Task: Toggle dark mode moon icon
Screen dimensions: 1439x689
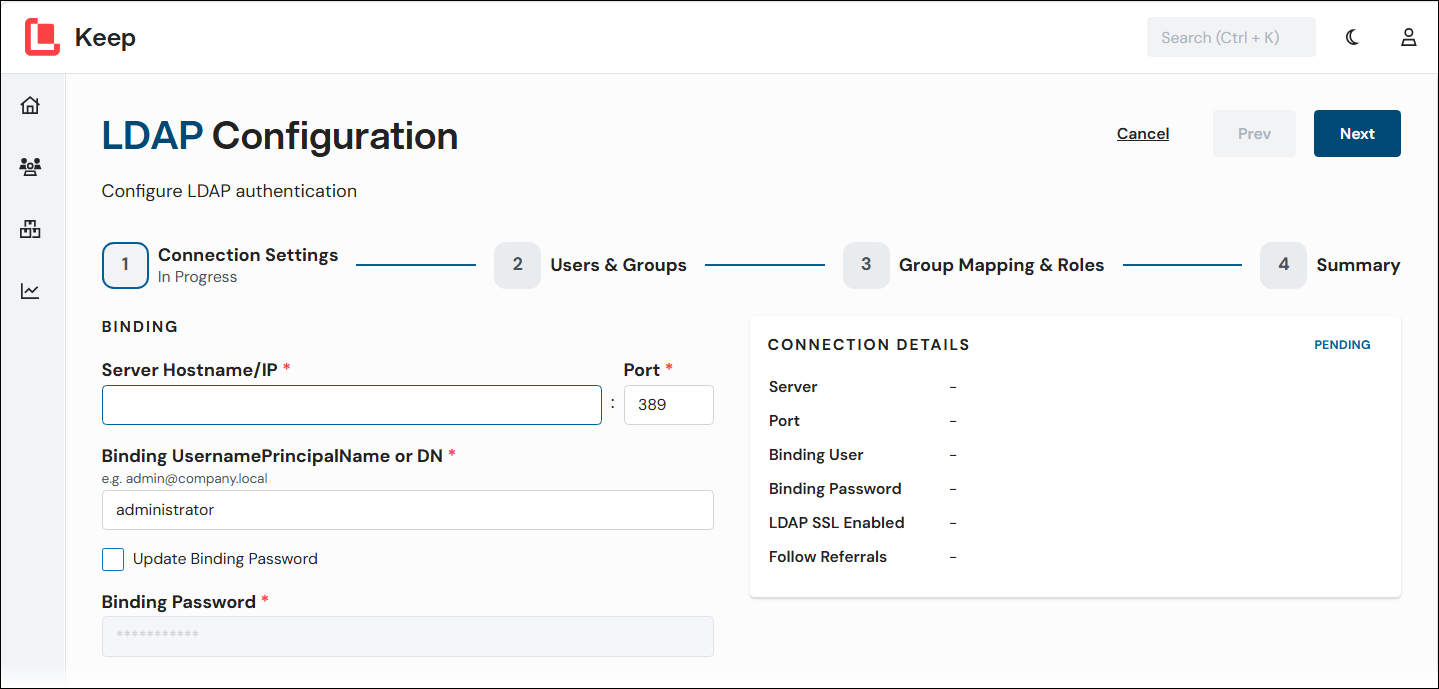Action: click(1352, 37)
